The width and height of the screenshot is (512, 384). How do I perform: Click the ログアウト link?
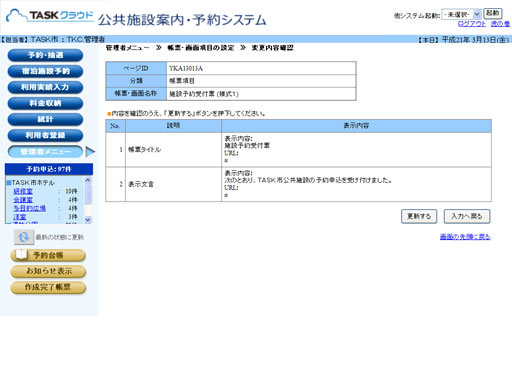point(472,24)
